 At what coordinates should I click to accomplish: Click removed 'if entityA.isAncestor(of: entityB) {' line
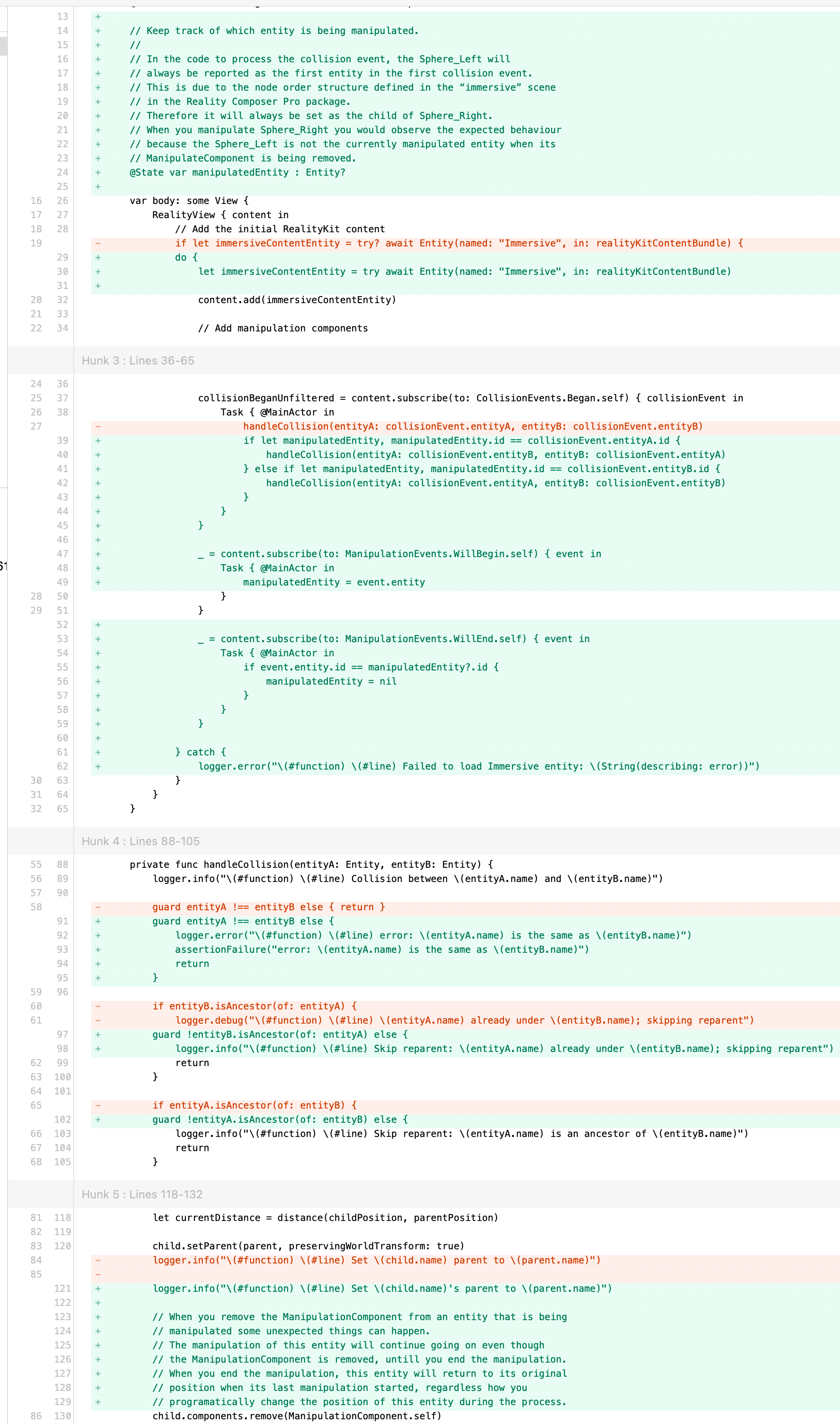click(x=254, y=1105)
